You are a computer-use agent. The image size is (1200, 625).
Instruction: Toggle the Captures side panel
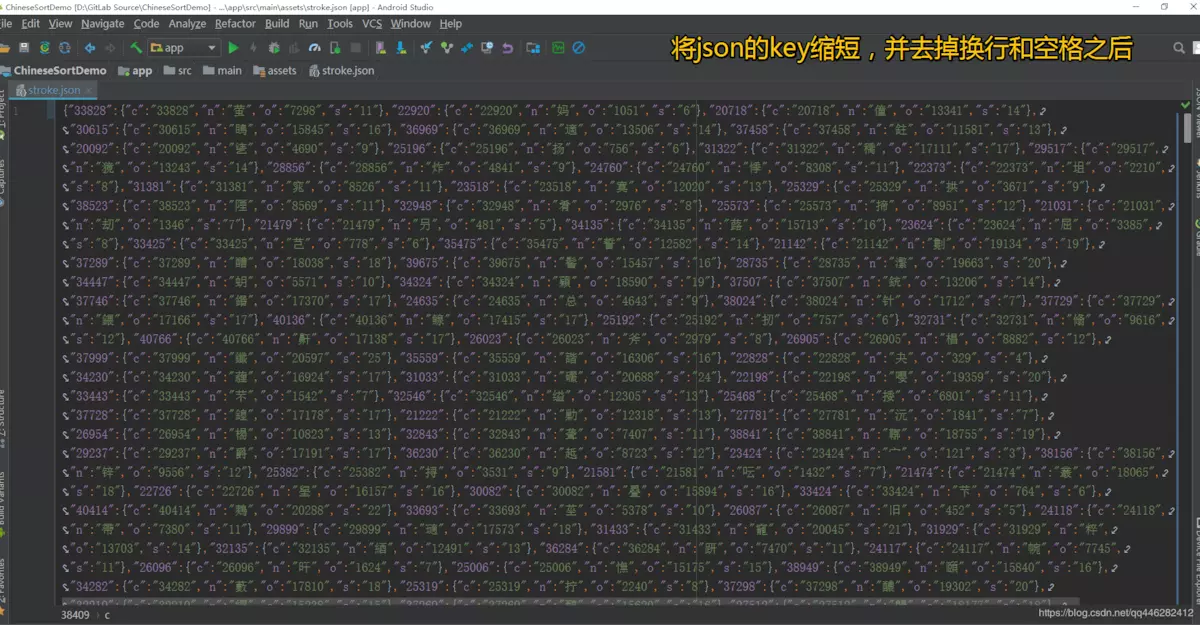point(3,180)
